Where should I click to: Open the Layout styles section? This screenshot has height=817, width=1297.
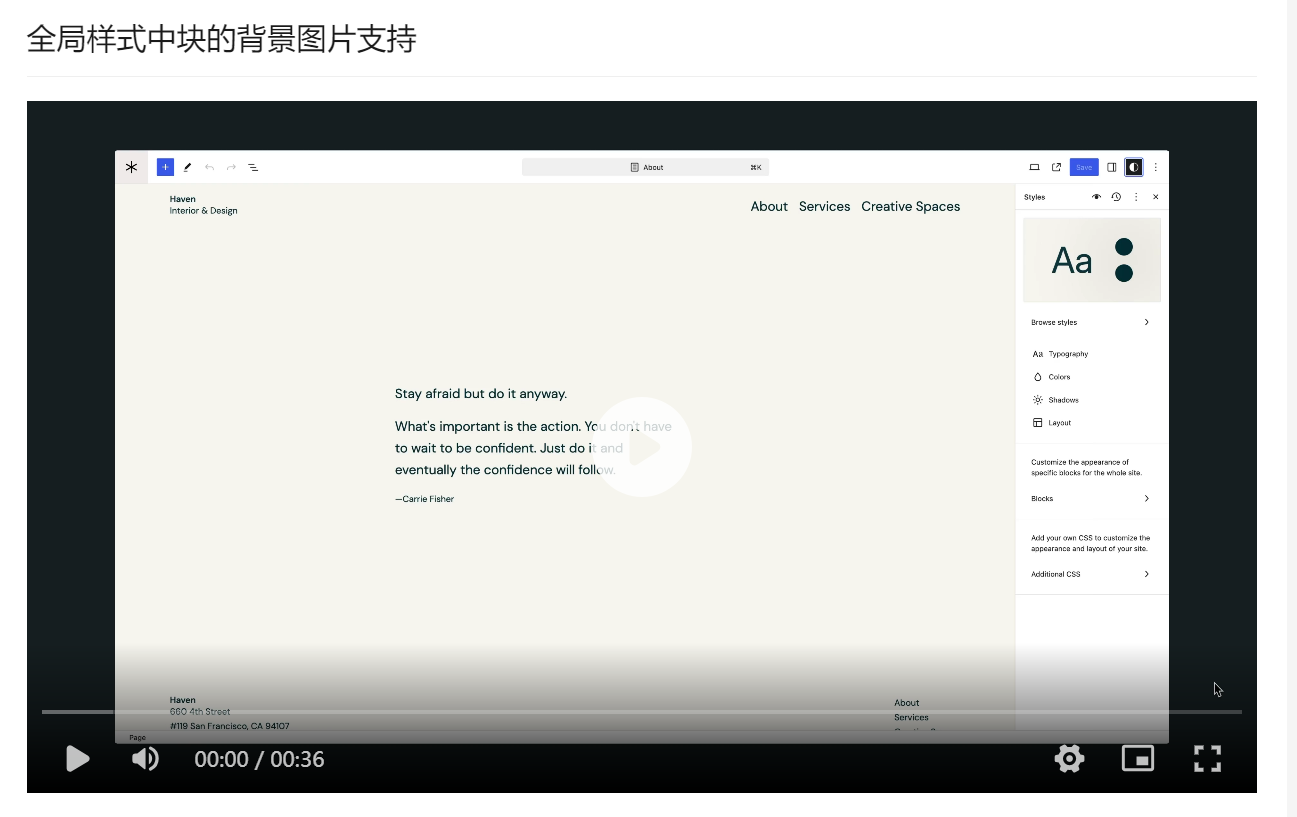click(1059, 422)
